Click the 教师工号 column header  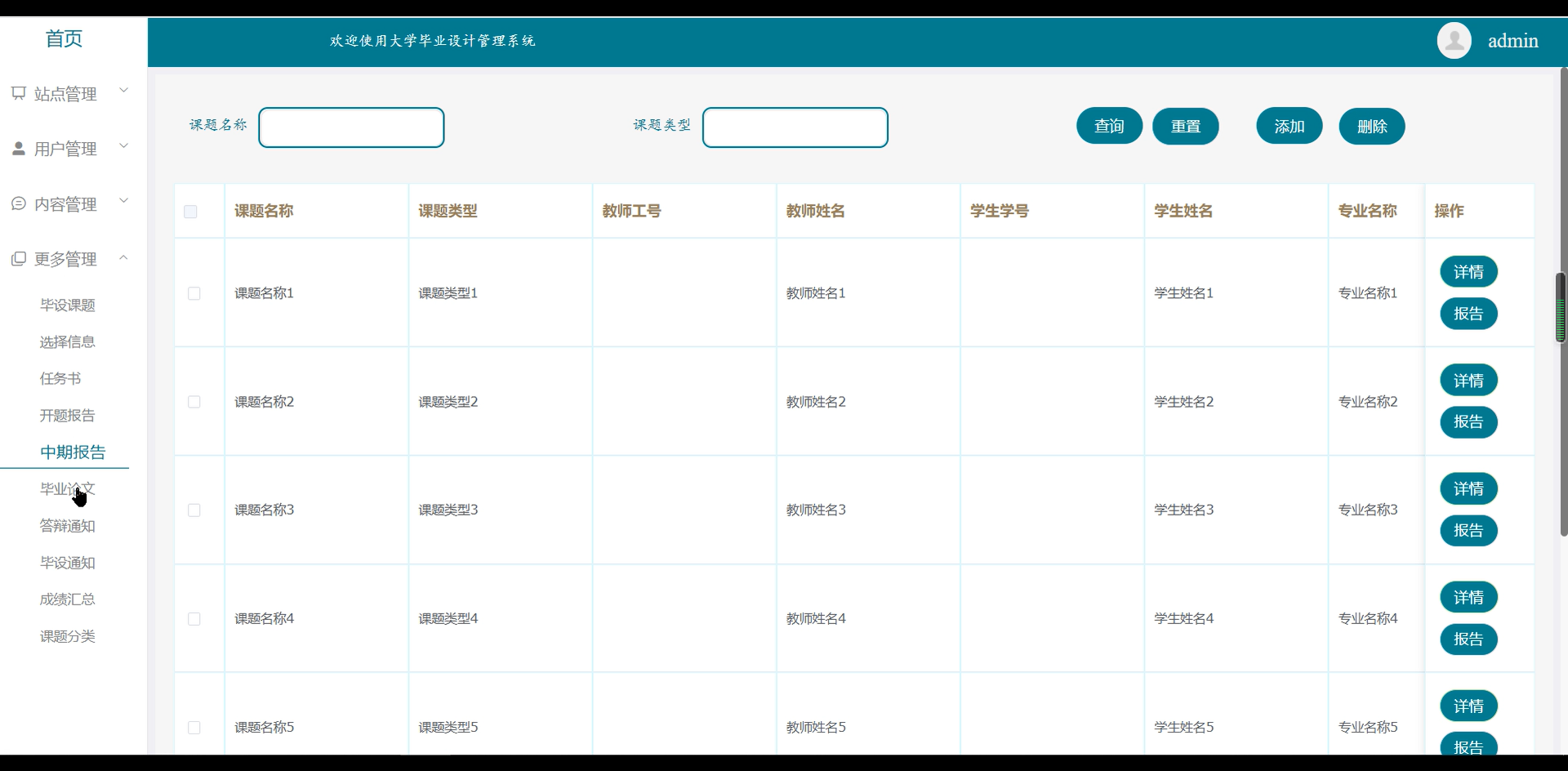(x=631, y=211)
